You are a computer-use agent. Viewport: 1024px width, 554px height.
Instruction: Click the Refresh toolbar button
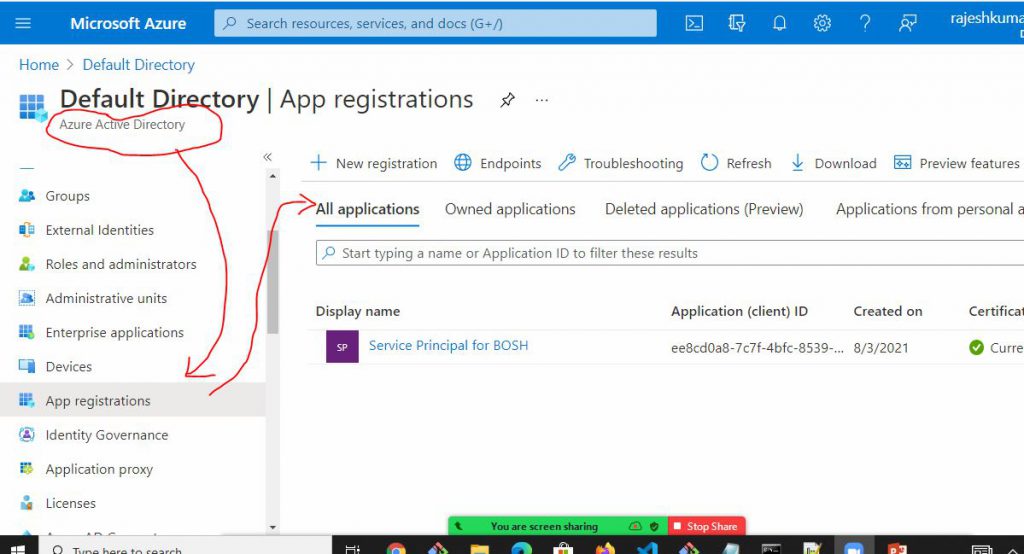click(x=736, y=163)
